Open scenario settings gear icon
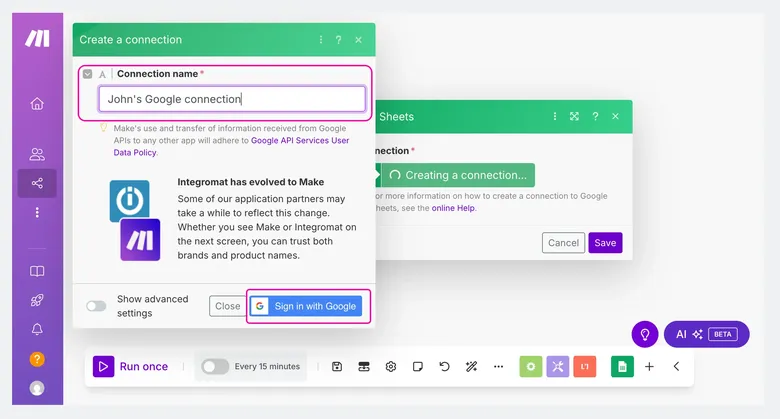 coord(391,367)
